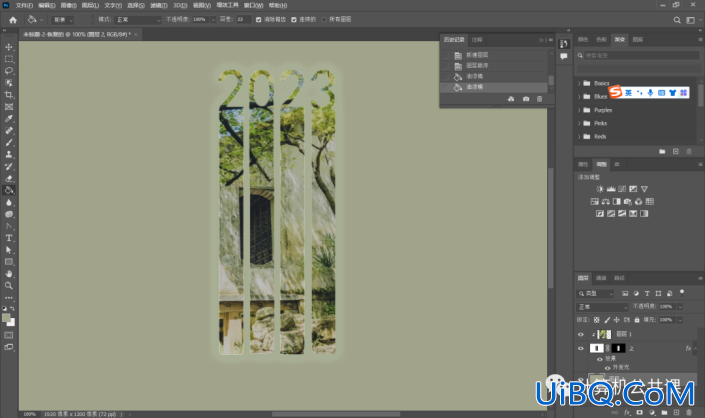Screen dimensions: 705x418
Task: Open the layer filter 类型 dropdown
Action: click(x=595, y=293)
